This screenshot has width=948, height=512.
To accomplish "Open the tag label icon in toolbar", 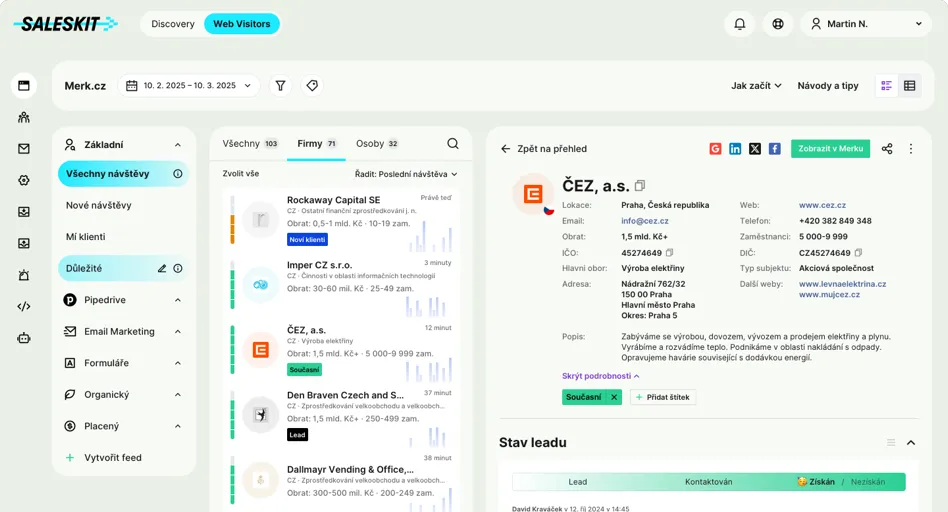I will pos(312,86).
